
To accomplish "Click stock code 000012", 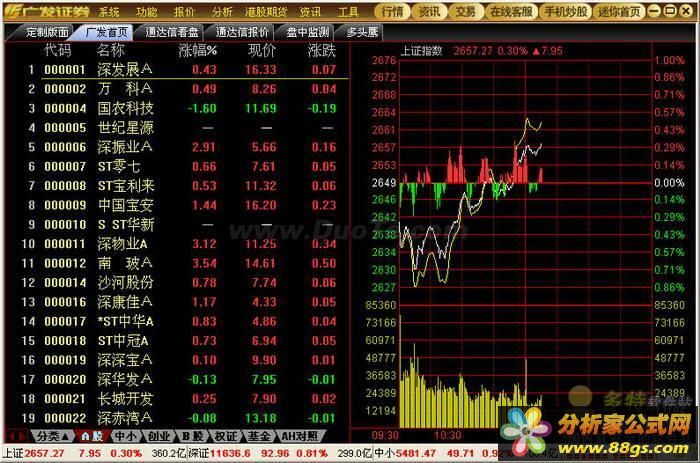I will [x=65, y=263].
